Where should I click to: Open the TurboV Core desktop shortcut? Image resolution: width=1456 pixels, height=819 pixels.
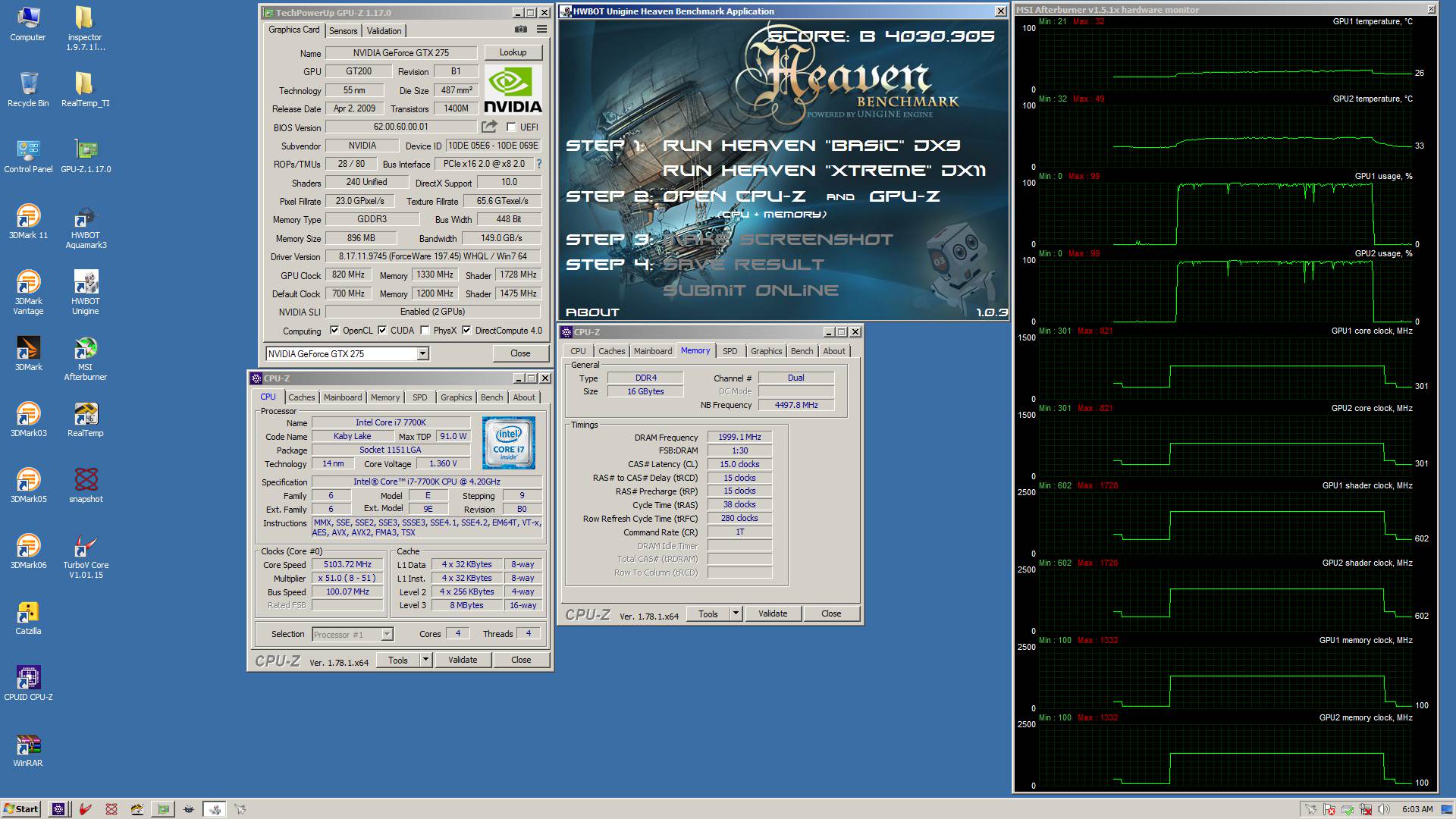coord(86,557)
